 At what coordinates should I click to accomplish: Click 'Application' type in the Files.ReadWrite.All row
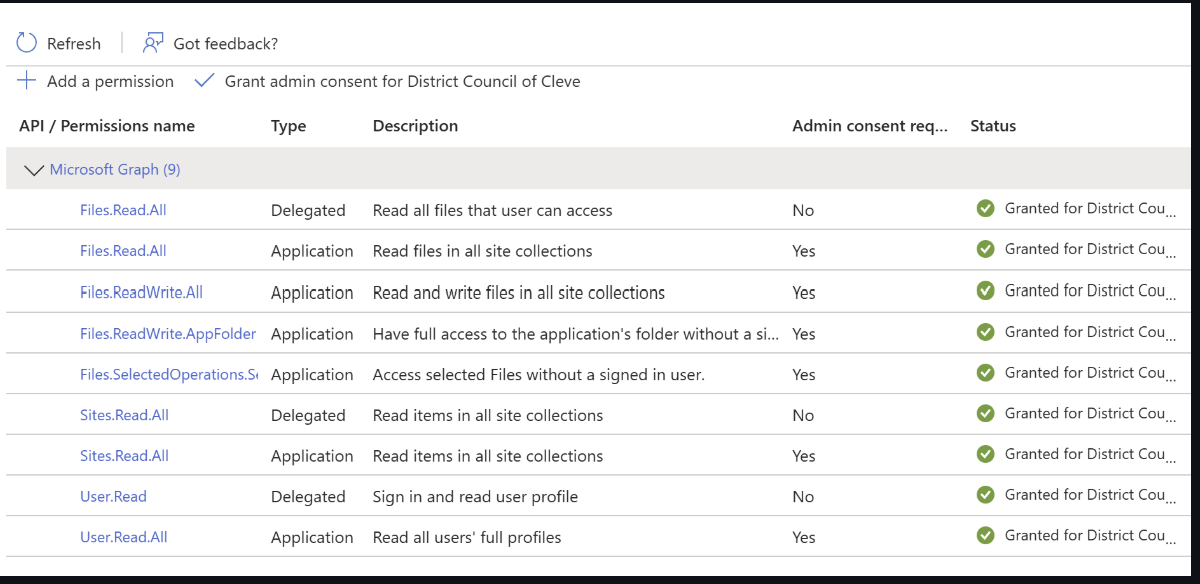312,293
